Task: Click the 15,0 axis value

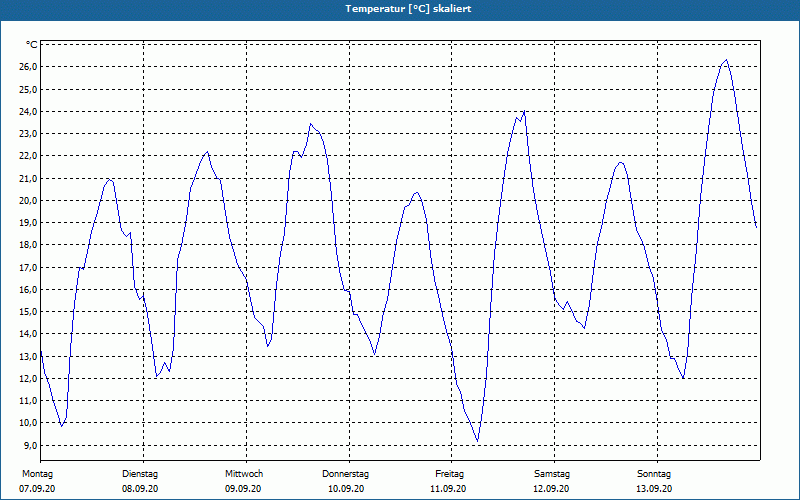Action: [29, 312]
